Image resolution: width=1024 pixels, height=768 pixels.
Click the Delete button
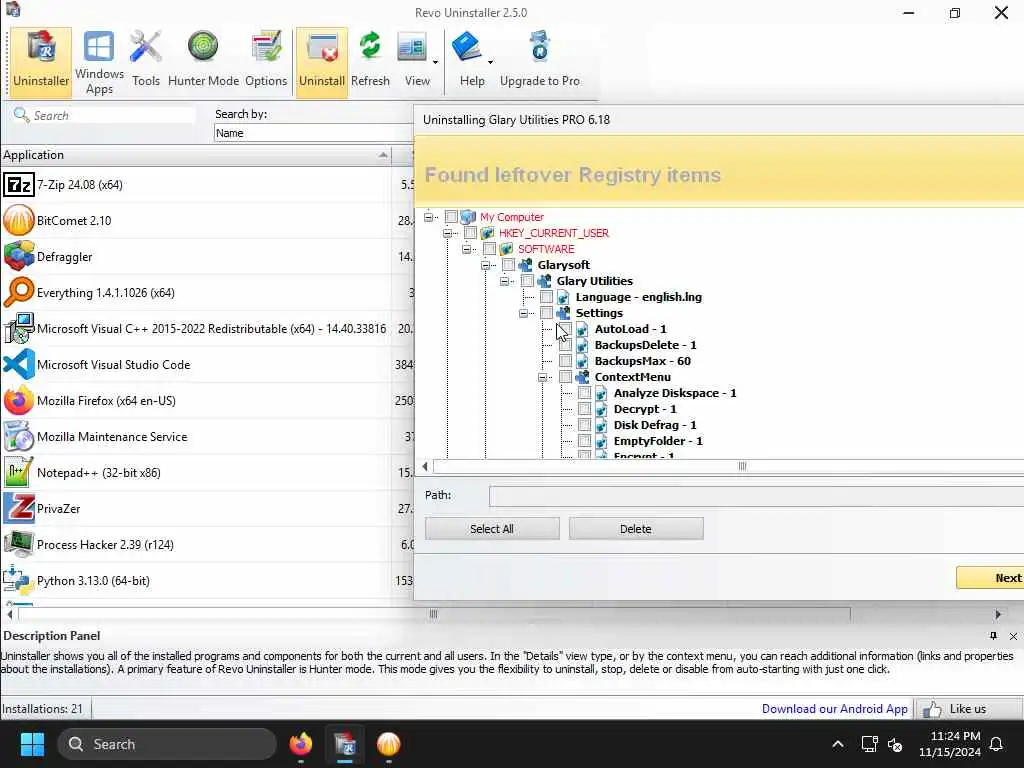(635, 528)
